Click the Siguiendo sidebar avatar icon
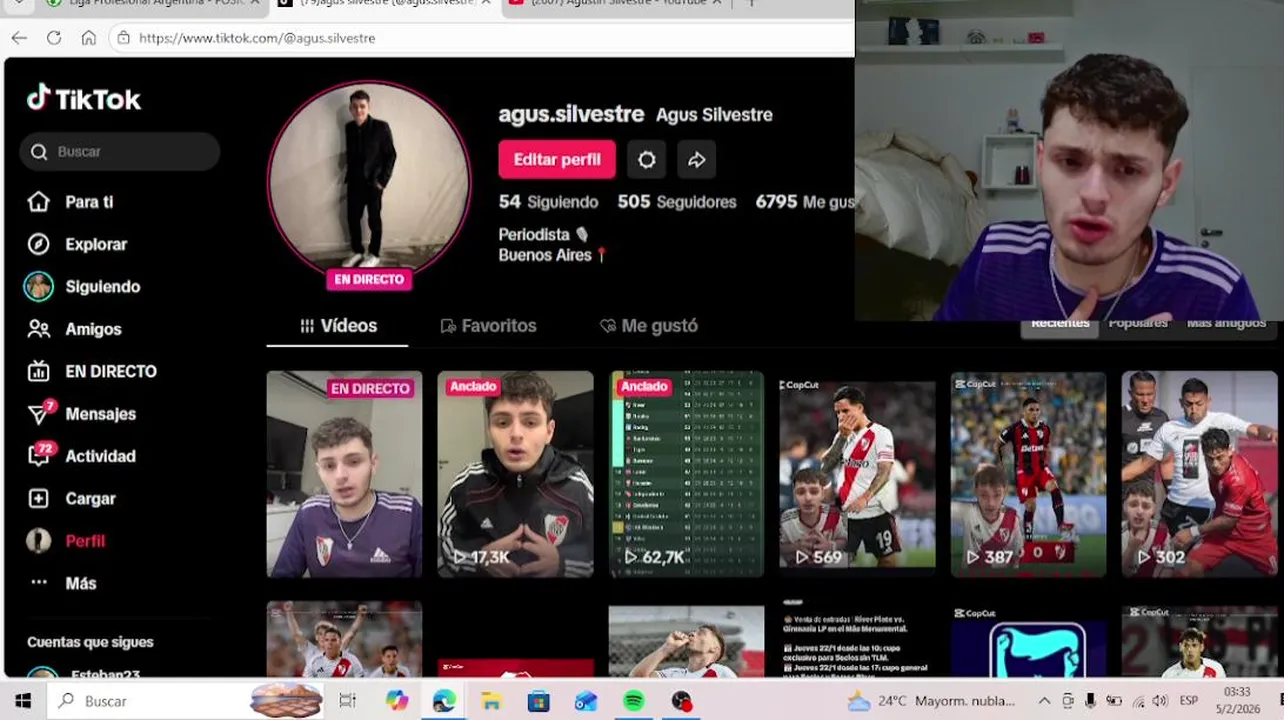1284x720 pixels. [38, 287]
